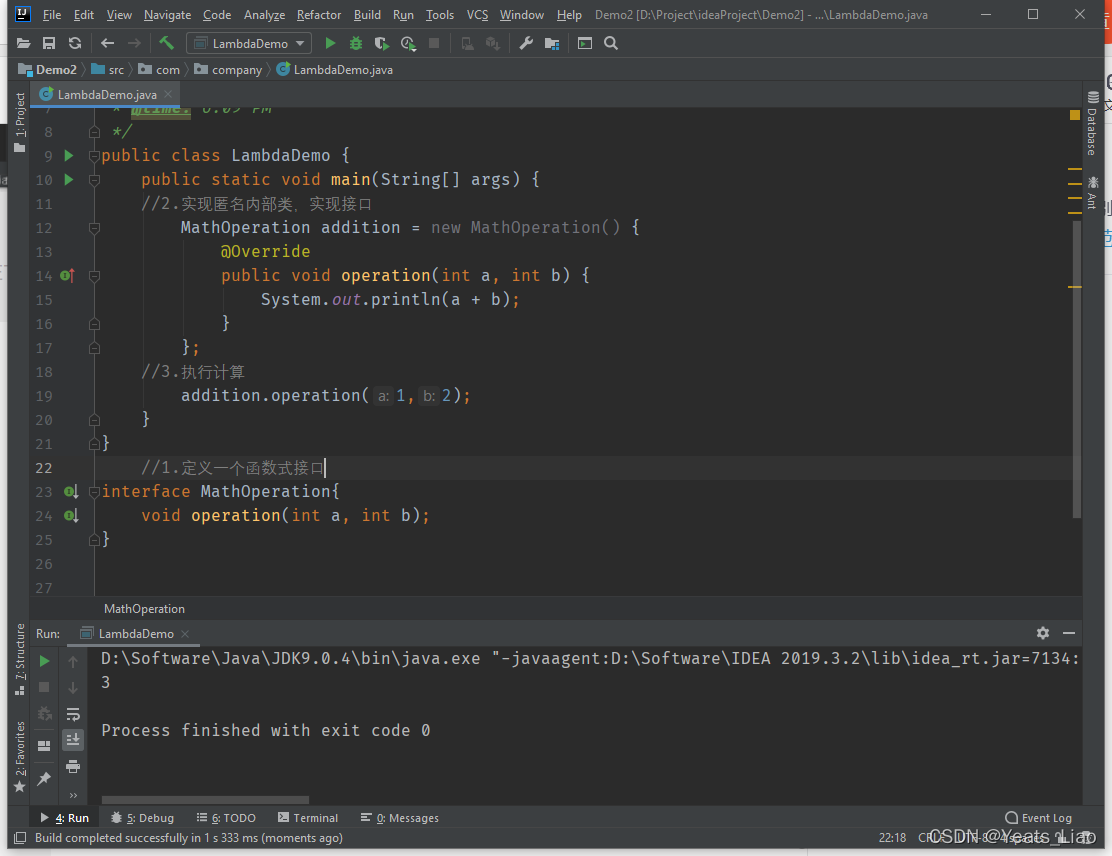Collapse main method fold on line 10
Image resolution: width=1112 pixels, height=856 pixels.
coord(94,179)
